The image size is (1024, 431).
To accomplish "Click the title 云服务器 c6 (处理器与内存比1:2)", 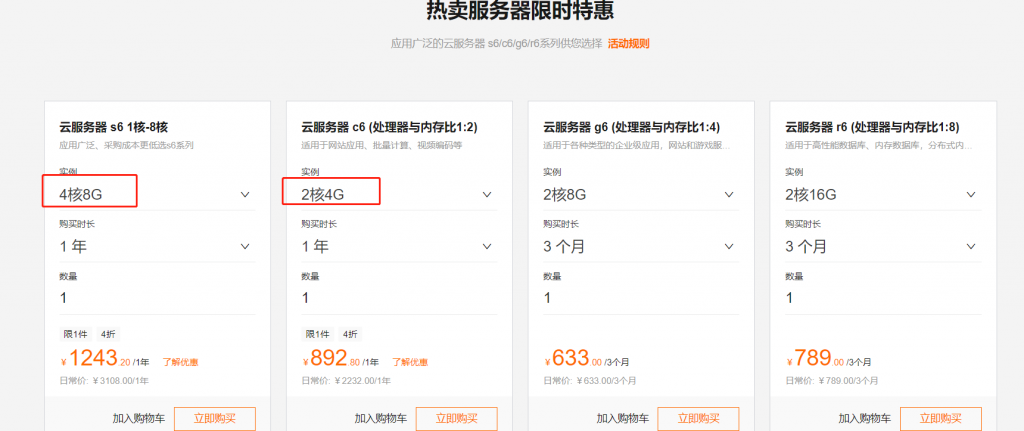I will click(389, 127).
